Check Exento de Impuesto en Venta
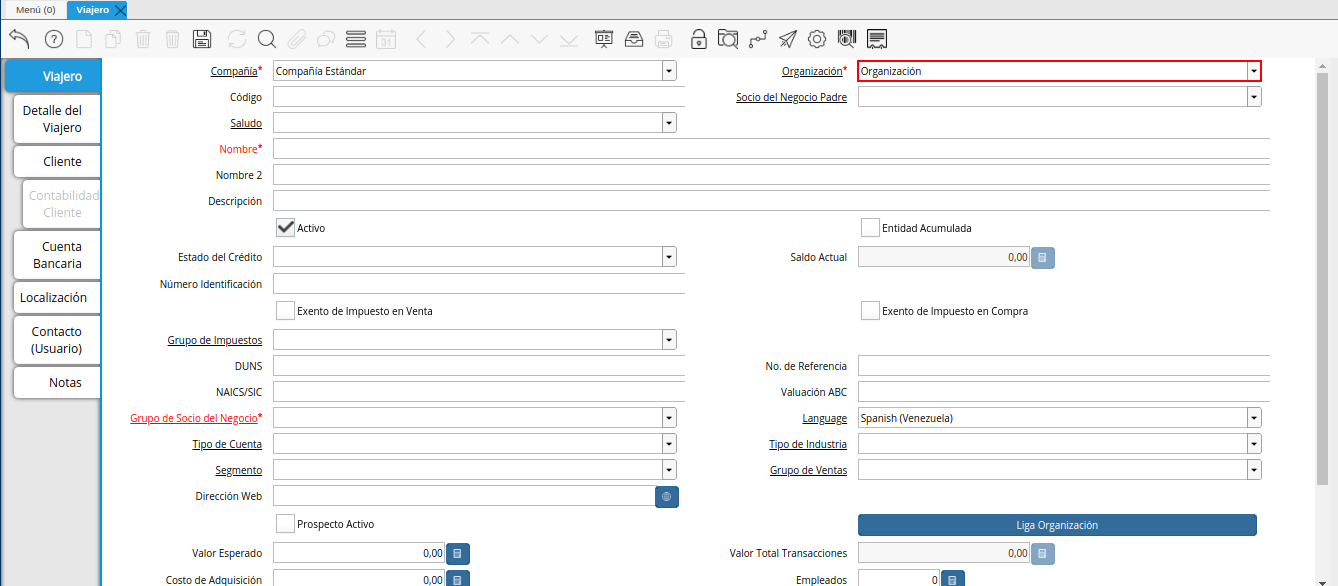1338x586 pixels. click(286, 311)
